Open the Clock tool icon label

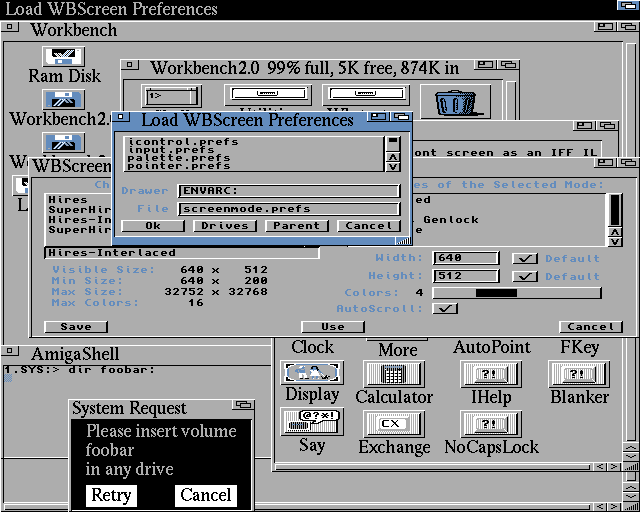pos(312,347)
